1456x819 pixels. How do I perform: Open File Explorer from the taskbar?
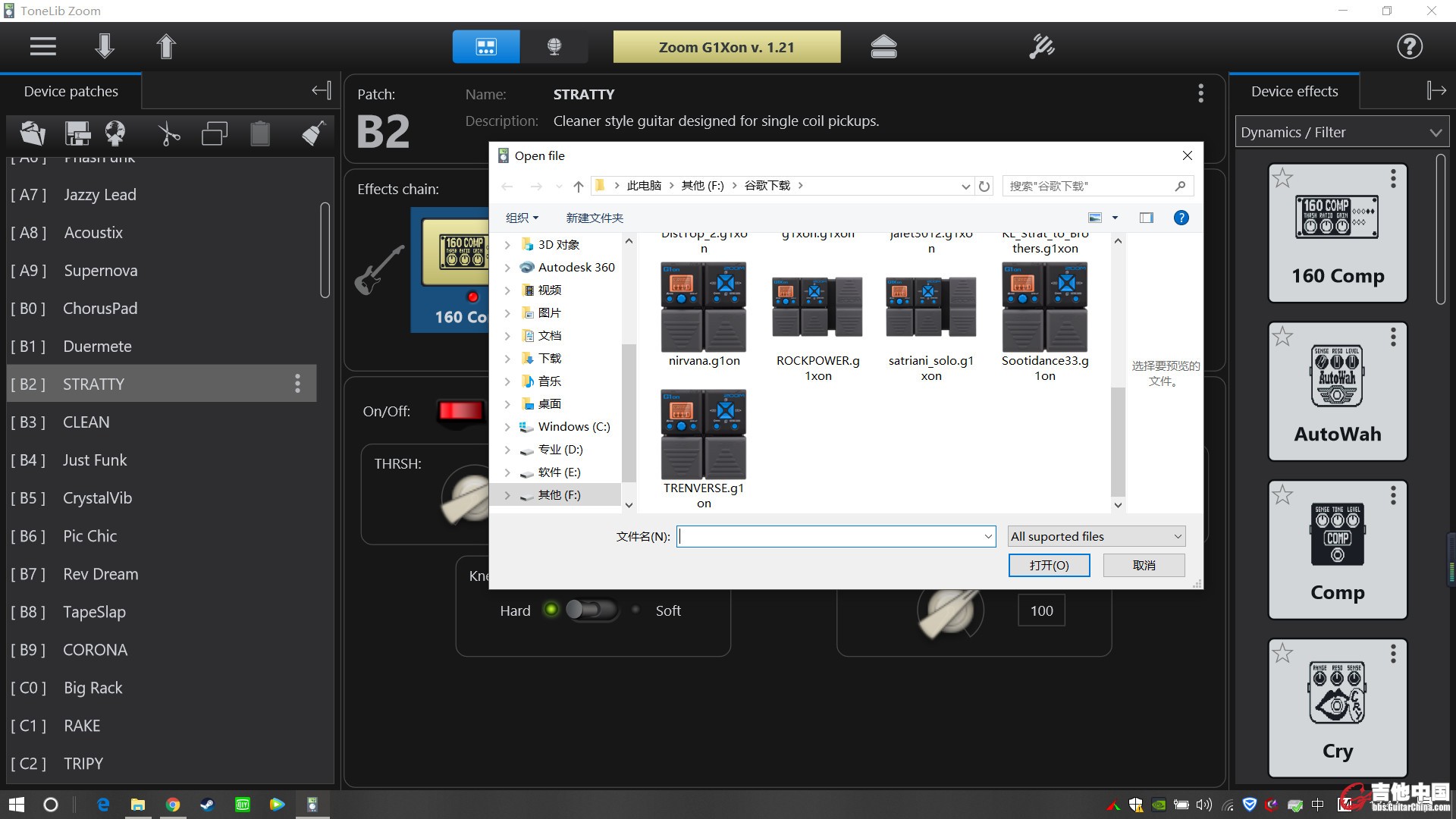(x=138, y=805)
